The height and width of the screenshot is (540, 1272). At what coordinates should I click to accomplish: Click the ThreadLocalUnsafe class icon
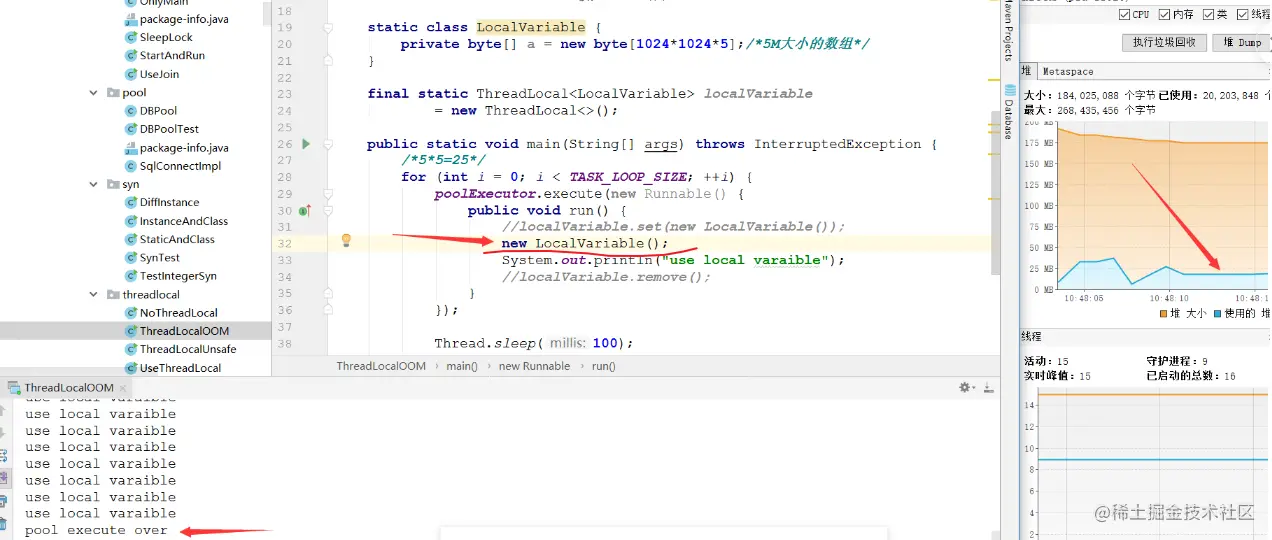click(131, 350)
